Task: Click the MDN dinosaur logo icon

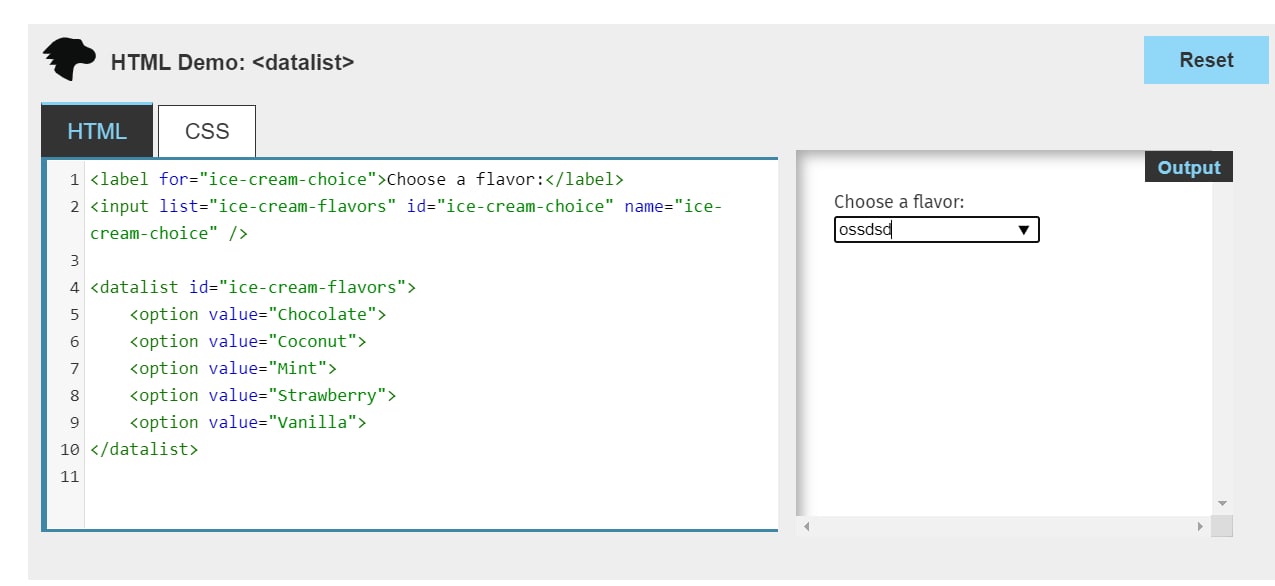Action: tap(69, 60)
